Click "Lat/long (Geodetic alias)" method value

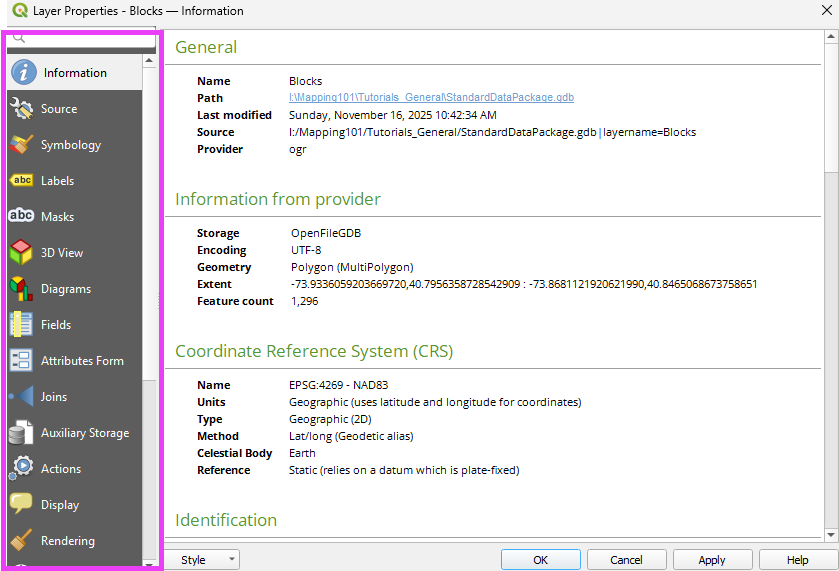351,436
